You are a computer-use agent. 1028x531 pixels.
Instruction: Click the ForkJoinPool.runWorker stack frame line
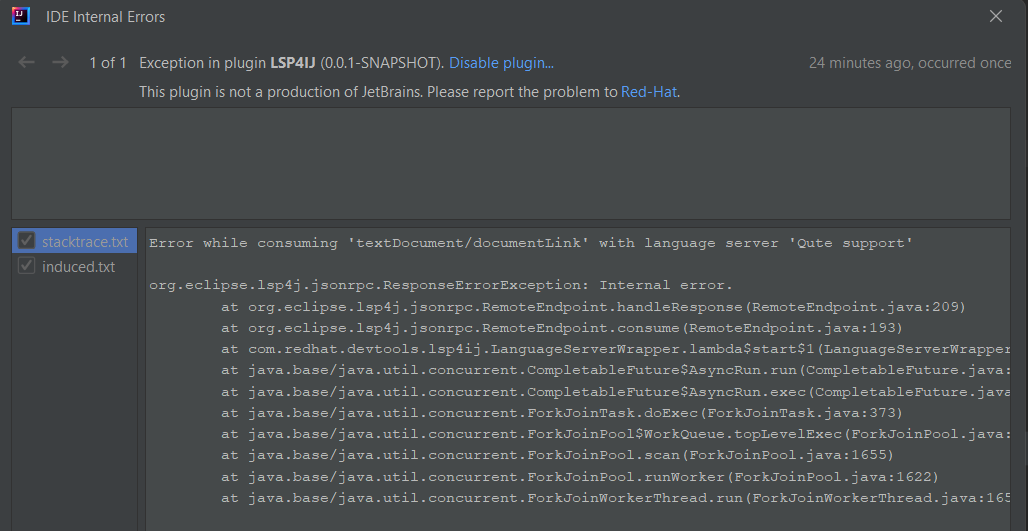click(x=580, y=477)
